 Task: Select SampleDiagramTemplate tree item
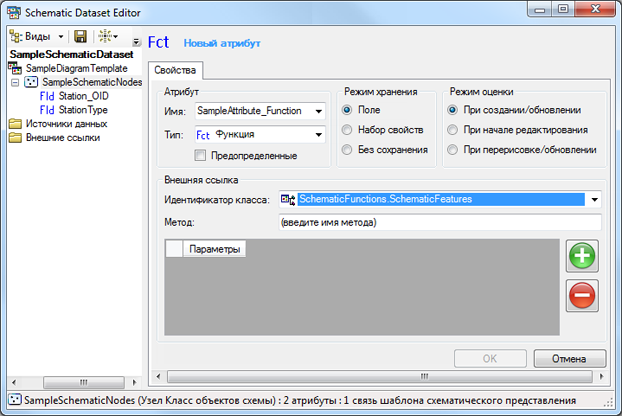[77, 69]
